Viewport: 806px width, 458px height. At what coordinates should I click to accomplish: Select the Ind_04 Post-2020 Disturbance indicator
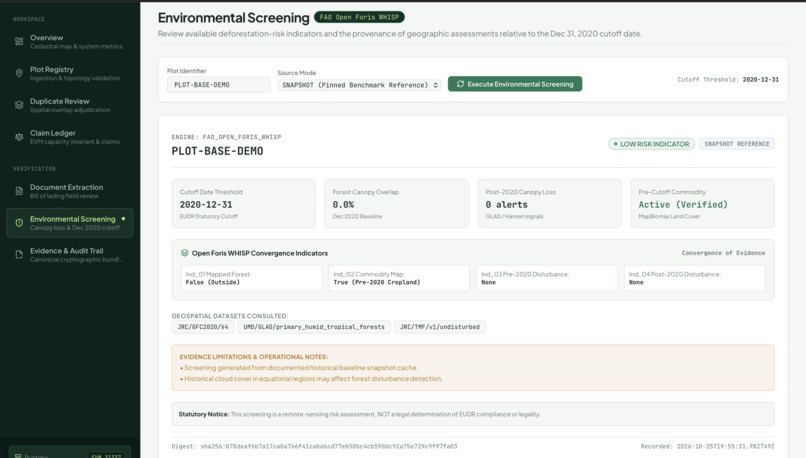pos(694,278)
